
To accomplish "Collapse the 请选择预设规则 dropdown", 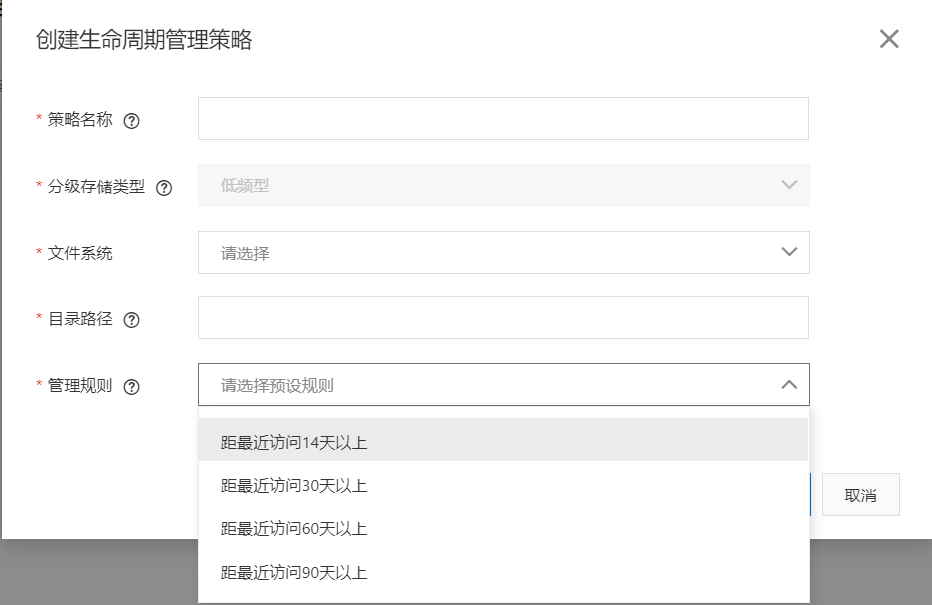I will [x=788, y=385].
